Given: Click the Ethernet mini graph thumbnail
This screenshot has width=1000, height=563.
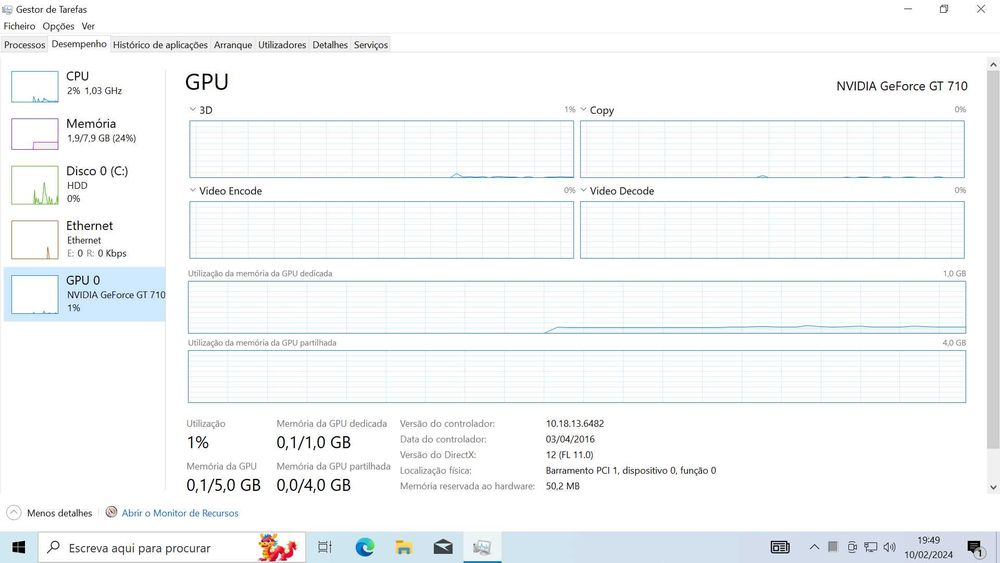Looking at the screenshot, I should [x=34, y=240].
